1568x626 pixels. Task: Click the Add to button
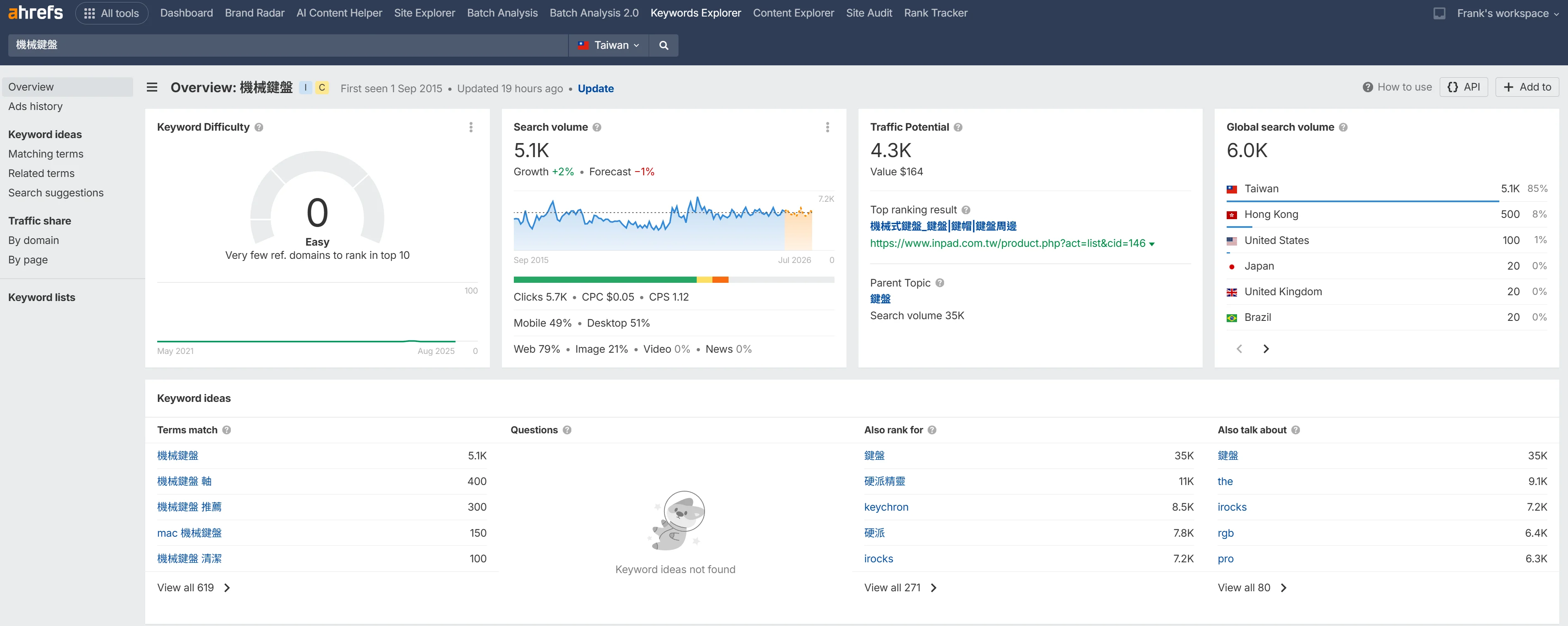pos(1527,87)
